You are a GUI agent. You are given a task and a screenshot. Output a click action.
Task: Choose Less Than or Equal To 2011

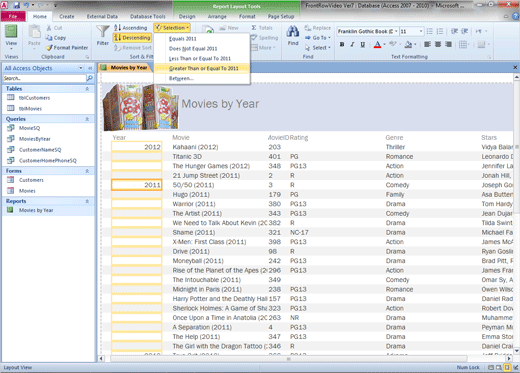[202, 59]
